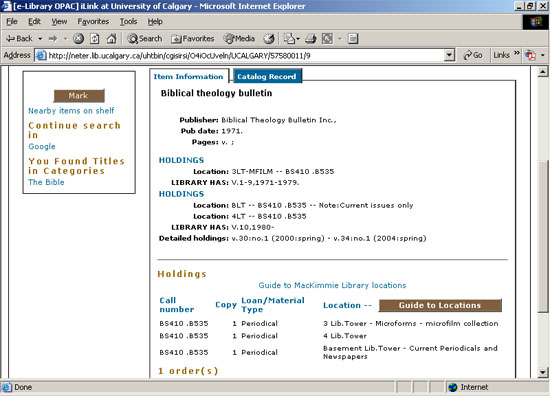Click Basement Lib.Tower Current Periodicals cell
This screenshot has width=550, height=396.
tap(410, 352)
